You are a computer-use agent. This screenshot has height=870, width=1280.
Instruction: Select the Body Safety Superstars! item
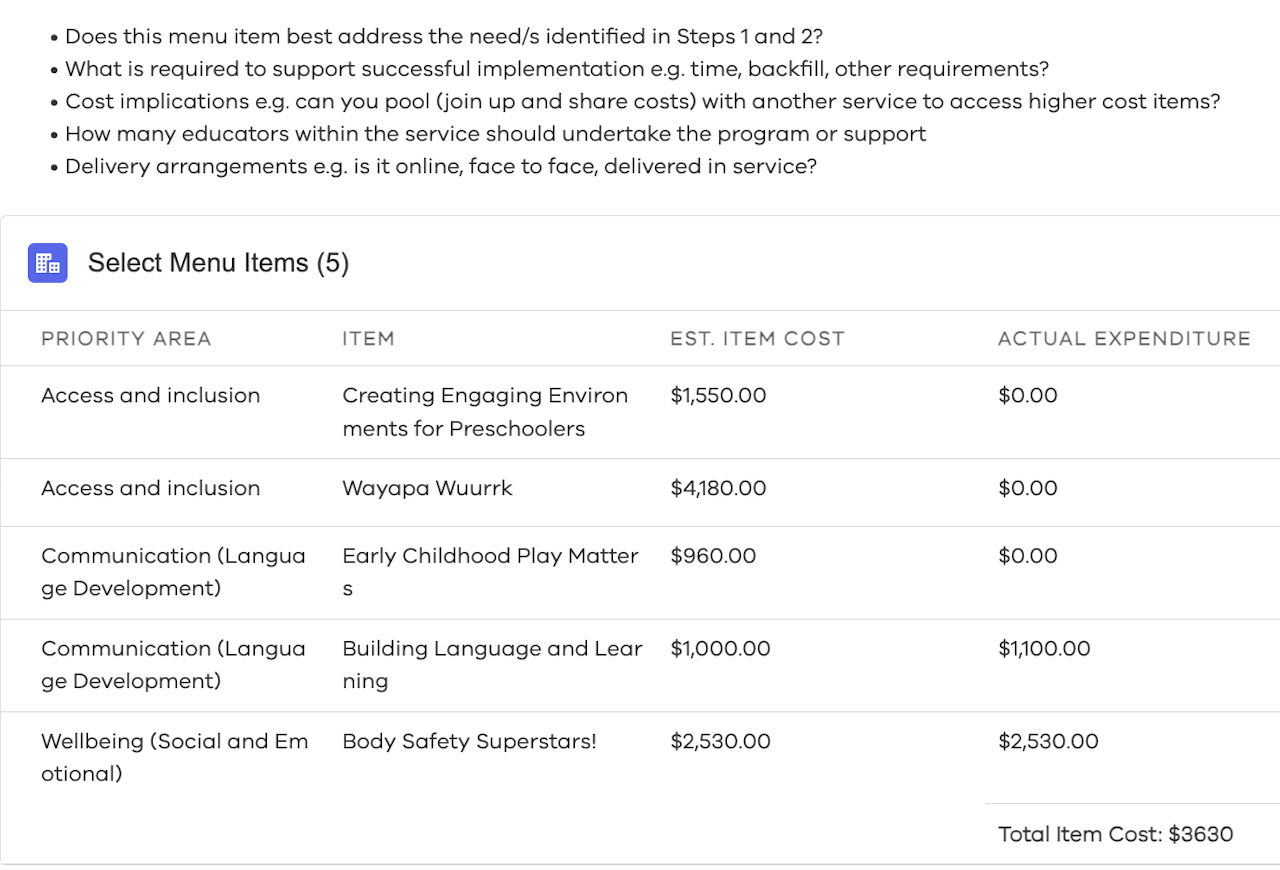point(469,741)
